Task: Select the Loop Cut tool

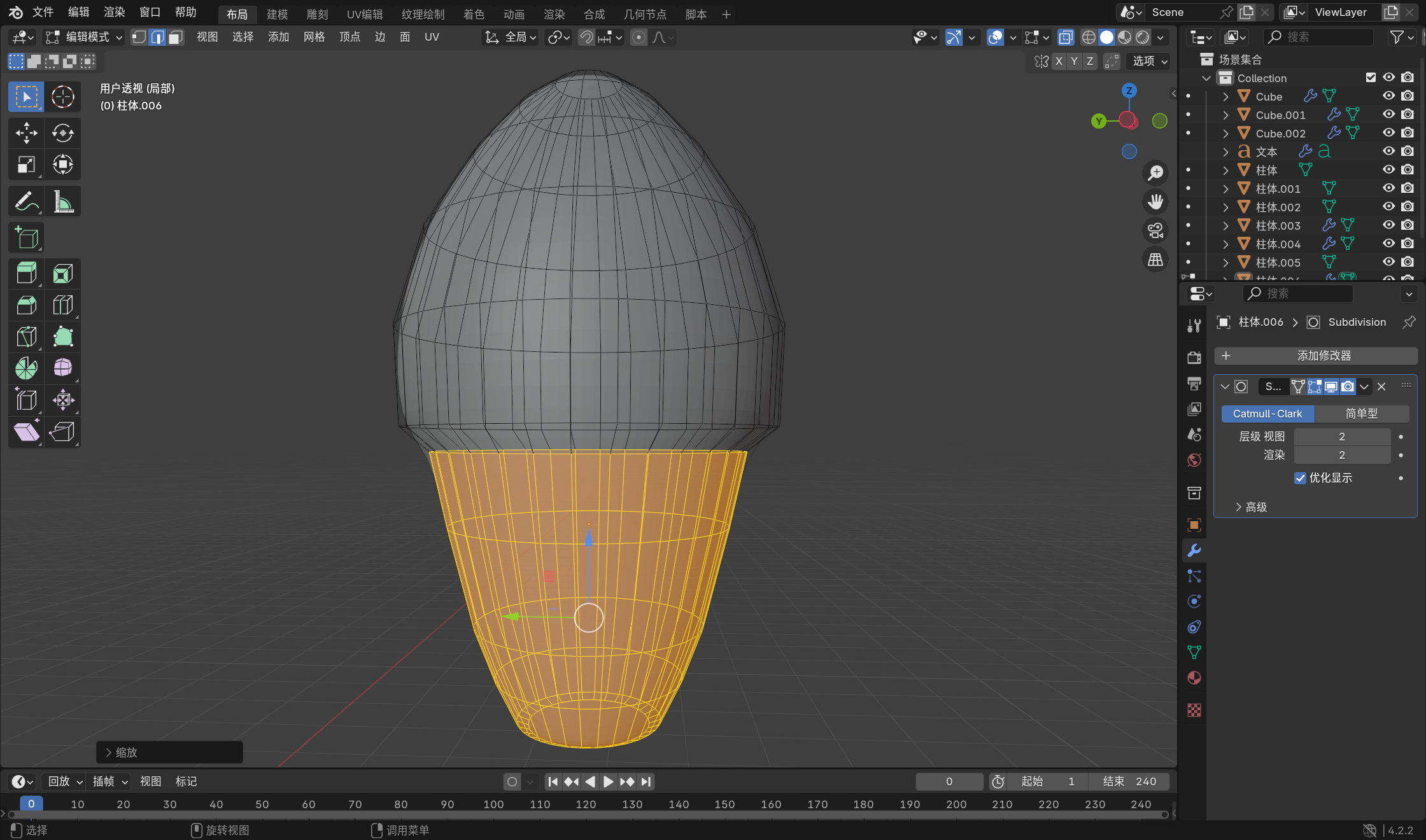Action: [x=62, y=305]
